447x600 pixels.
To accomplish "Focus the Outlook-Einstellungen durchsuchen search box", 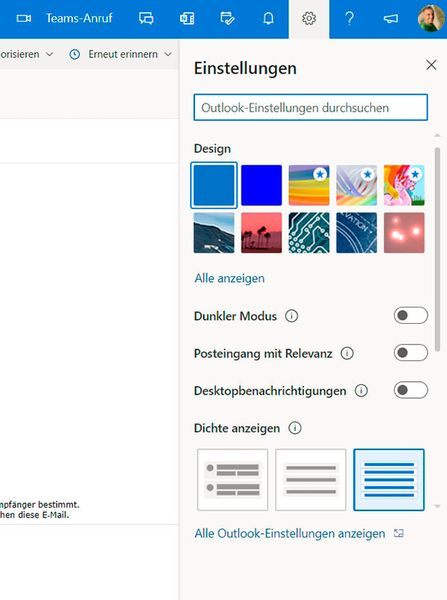I will (311, 108).
